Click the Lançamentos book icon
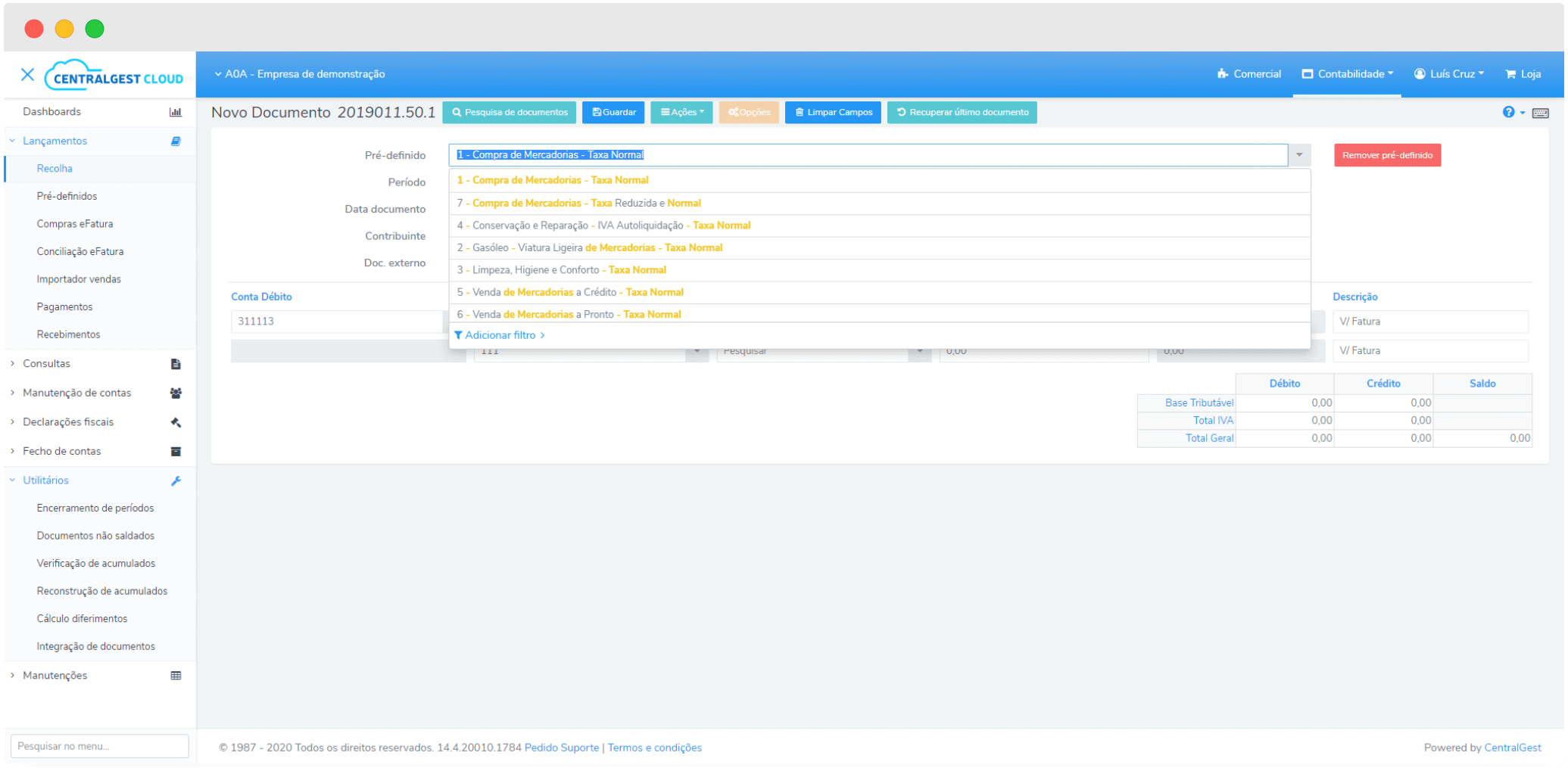 point(176,141)
